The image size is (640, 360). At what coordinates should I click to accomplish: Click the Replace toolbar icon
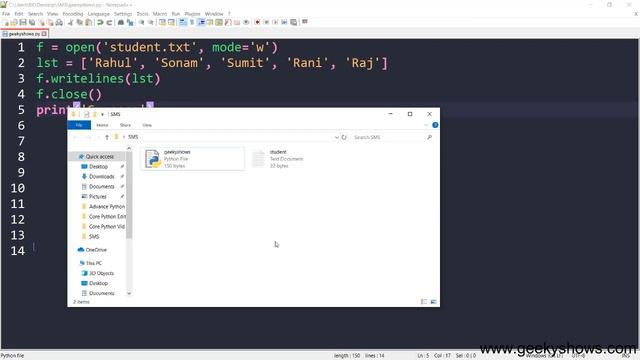130,22
